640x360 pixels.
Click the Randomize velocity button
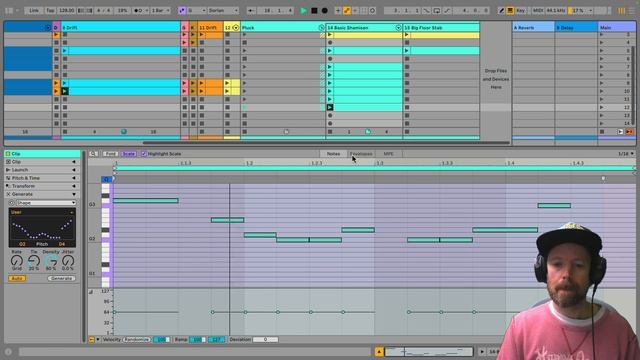pyautogui.click(x=137, y=340)
